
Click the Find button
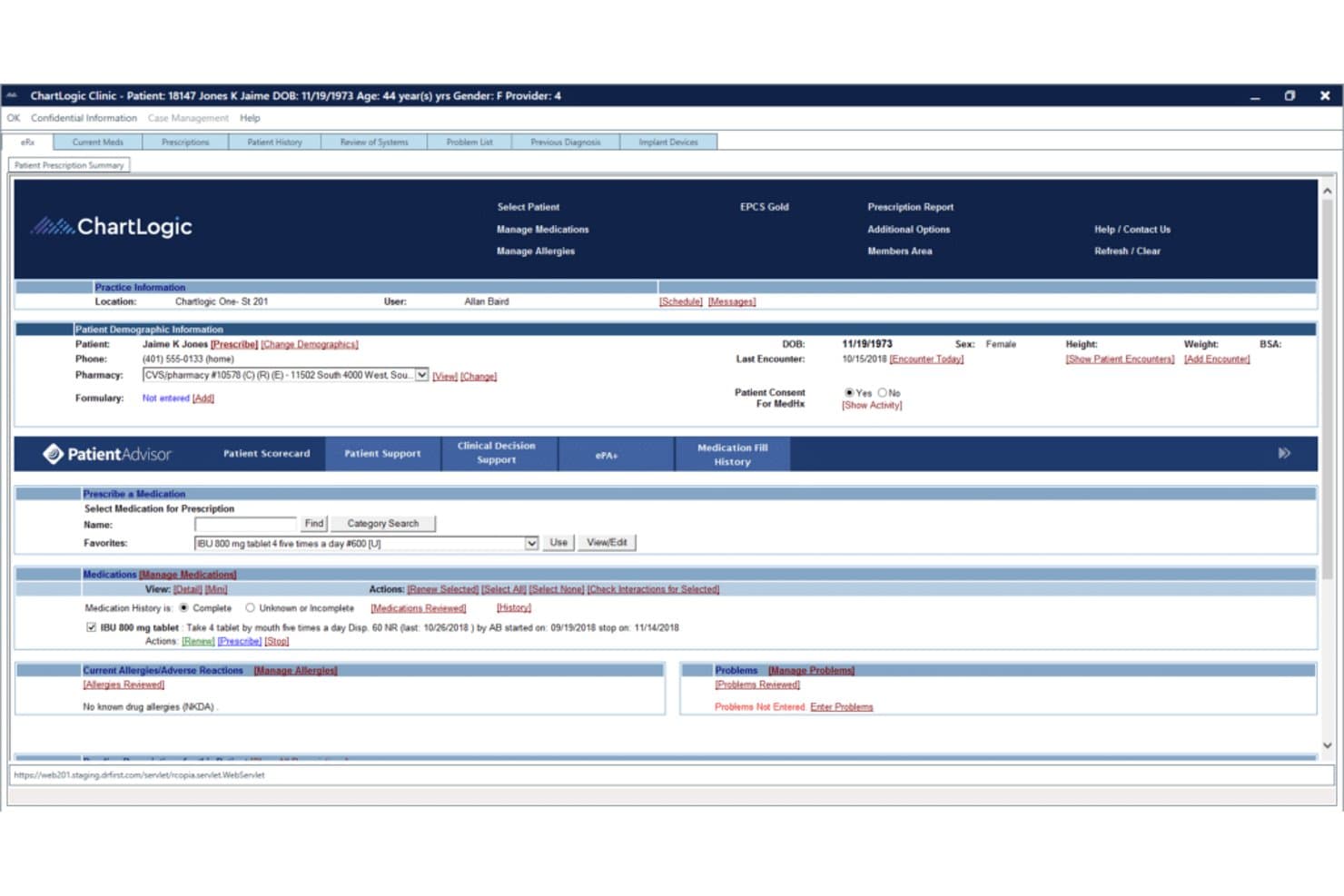(x=313, y=524)
